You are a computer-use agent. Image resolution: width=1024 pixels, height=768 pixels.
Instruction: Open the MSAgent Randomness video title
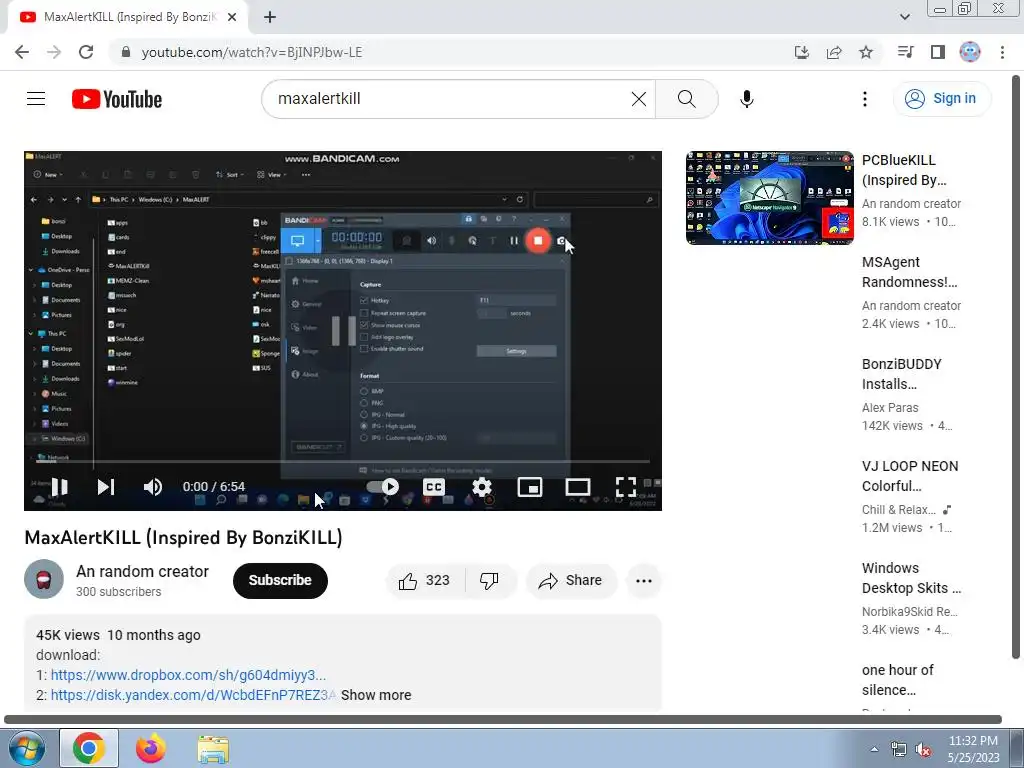click(909, 272)
